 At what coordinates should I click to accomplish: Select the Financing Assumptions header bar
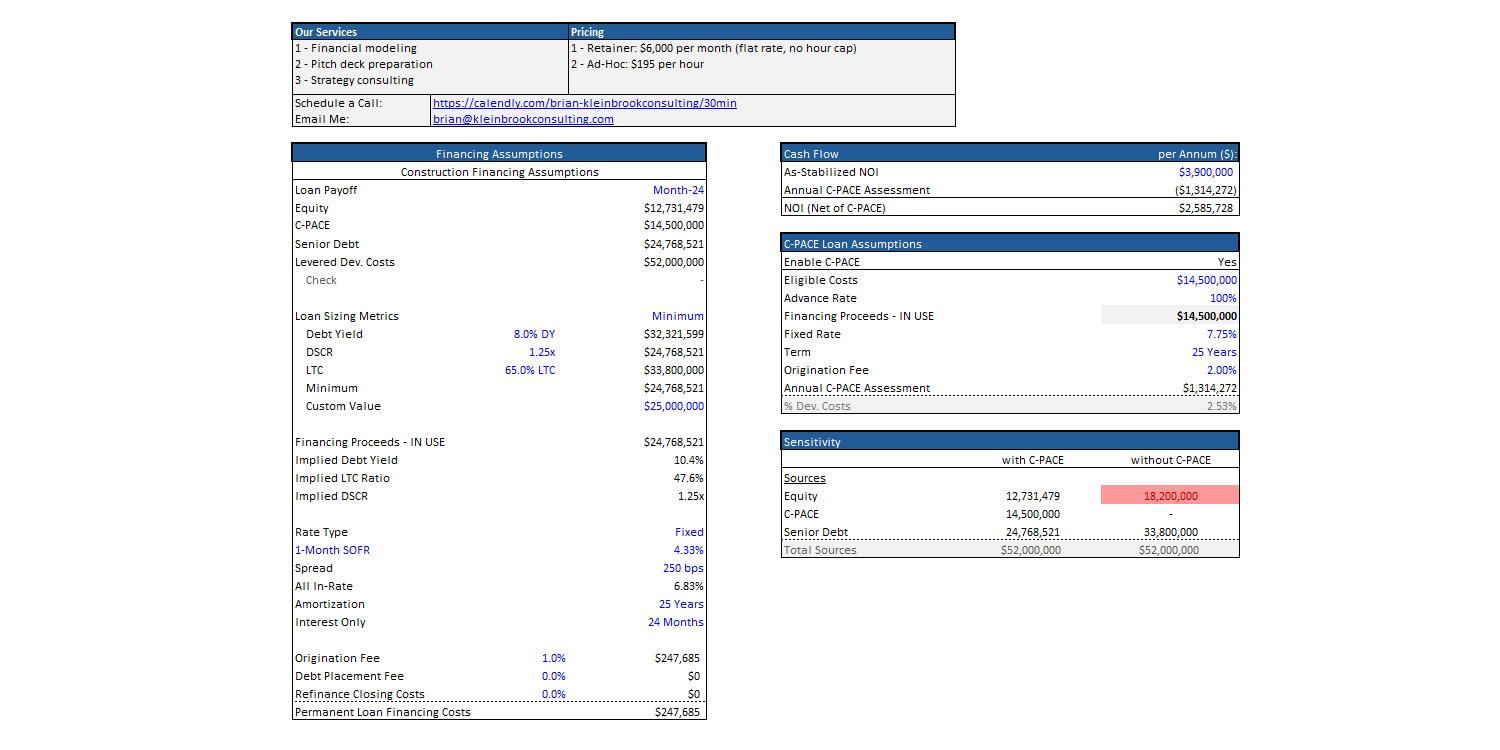coord(499,154)
